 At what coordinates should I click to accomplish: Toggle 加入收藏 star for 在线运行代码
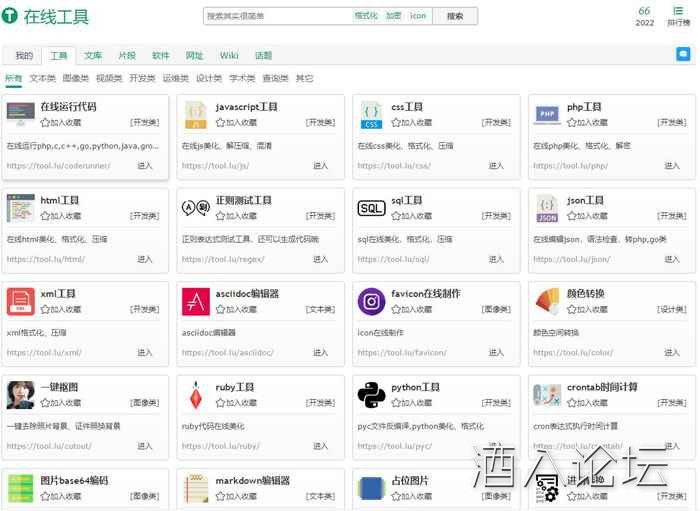click(45, 123)
